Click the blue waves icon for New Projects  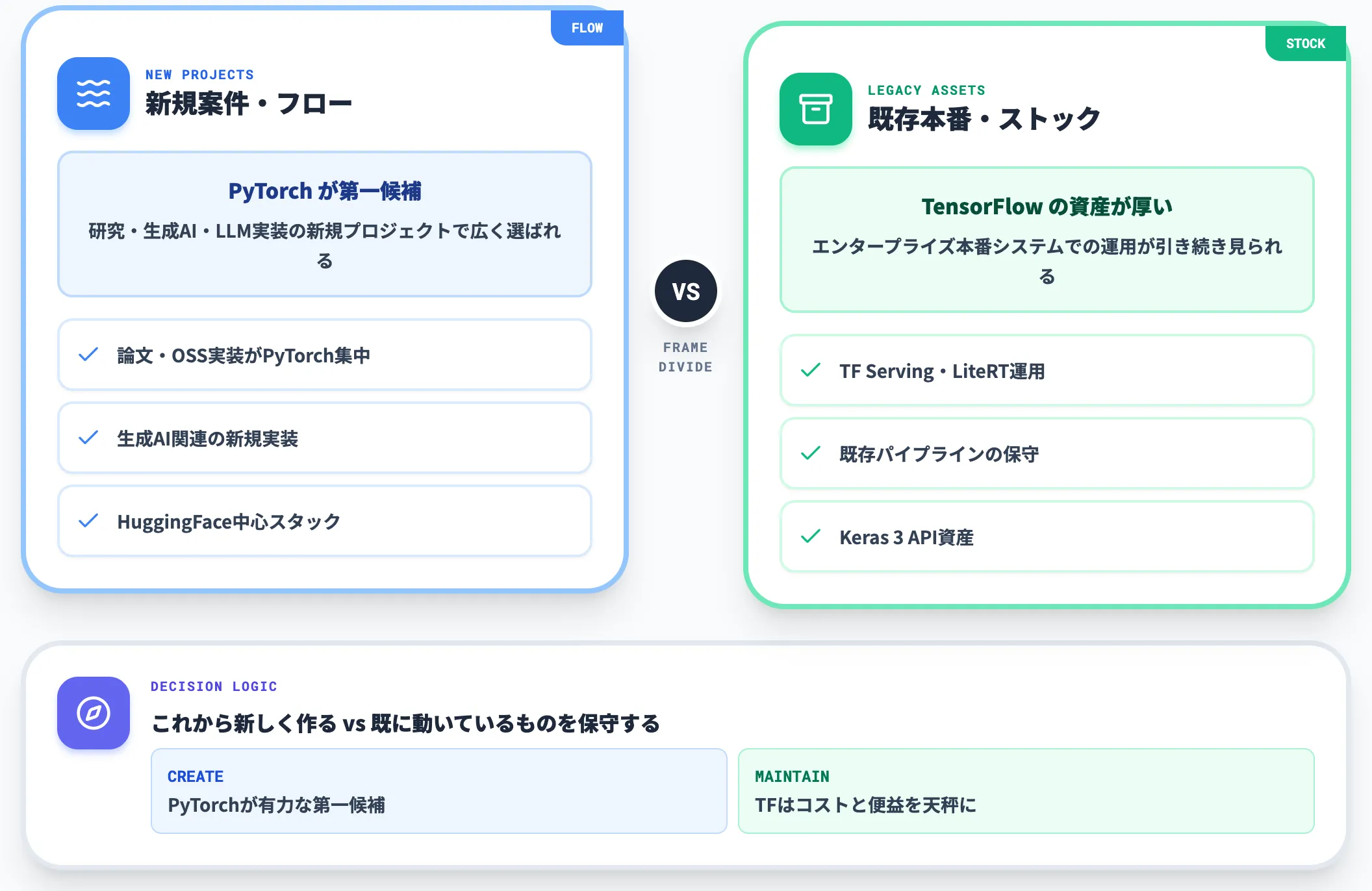click(x=94, y=94)
